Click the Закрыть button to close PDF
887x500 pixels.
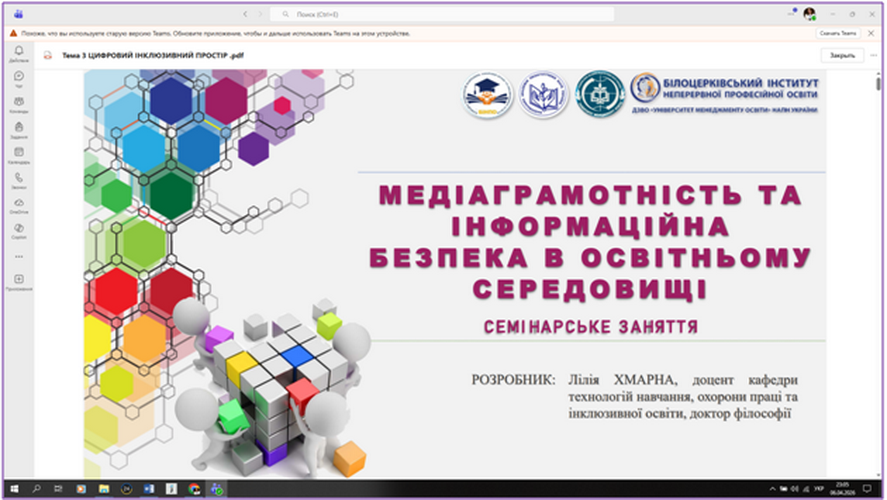pos(841,56)
